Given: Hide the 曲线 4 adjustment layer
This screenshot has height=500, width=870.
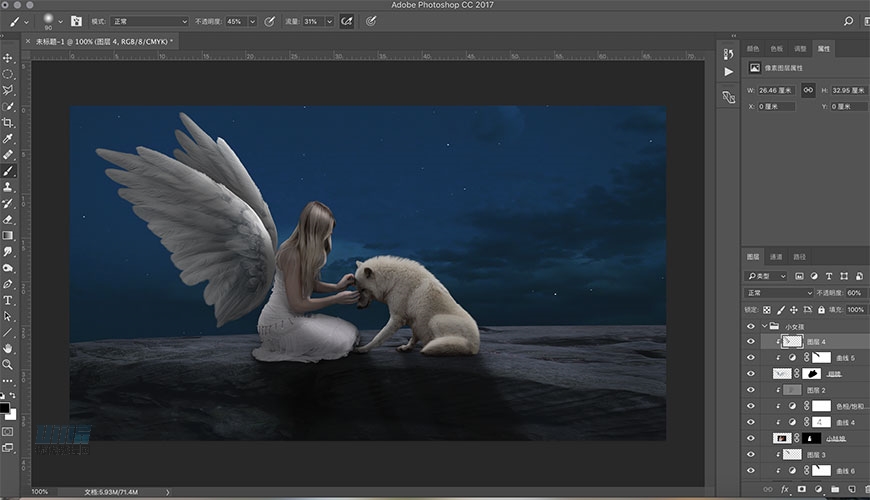Looking at the screenshot, I should 751,422.
